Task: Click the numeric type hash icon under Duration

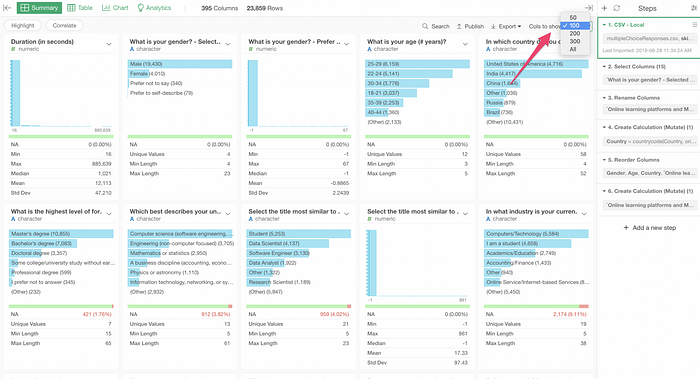Action: pos(13,49)
